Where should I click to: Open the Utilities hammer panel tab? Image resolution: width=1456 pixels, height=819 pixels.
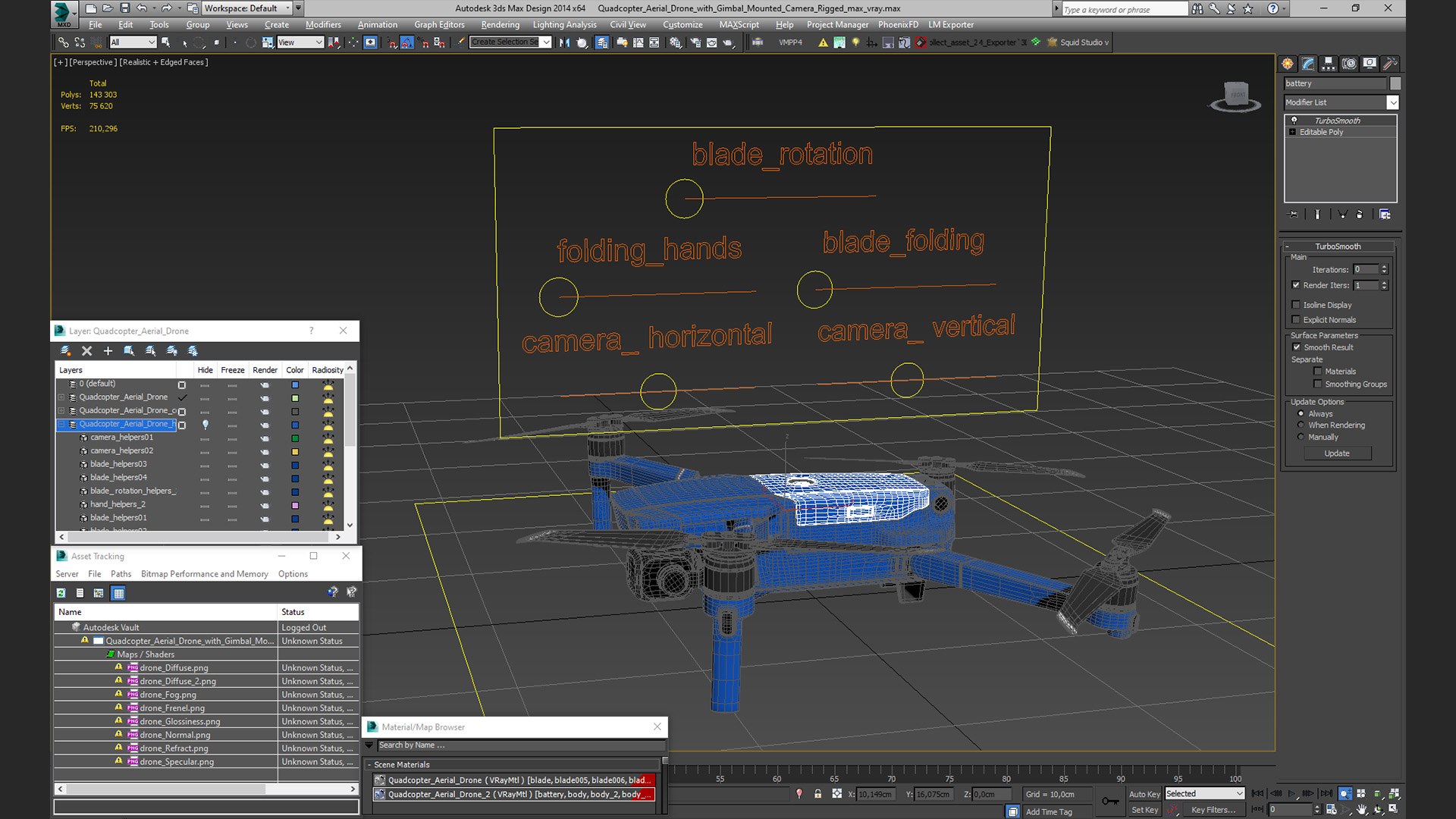[1389, 64]
